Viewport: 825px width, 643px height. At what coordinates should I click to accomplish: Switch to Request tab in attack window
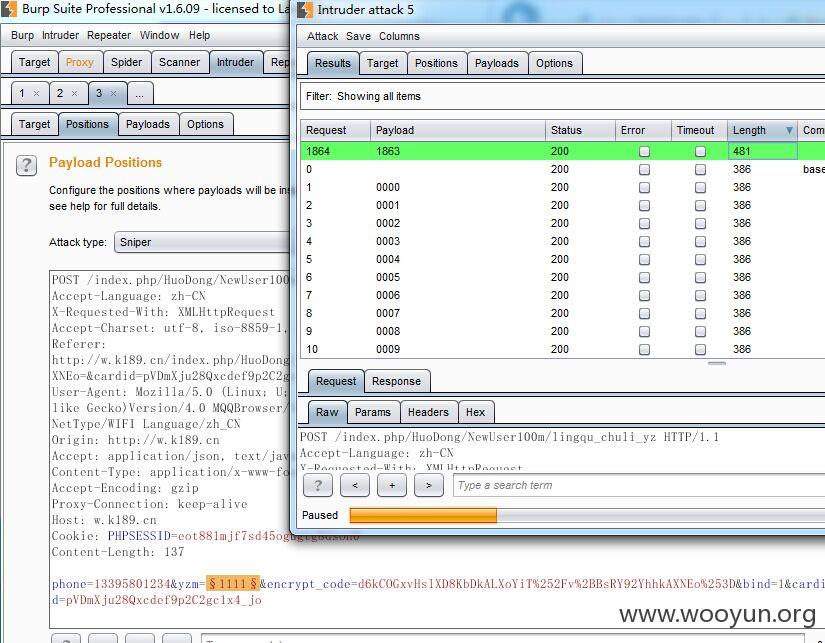[x=336, y=381]
